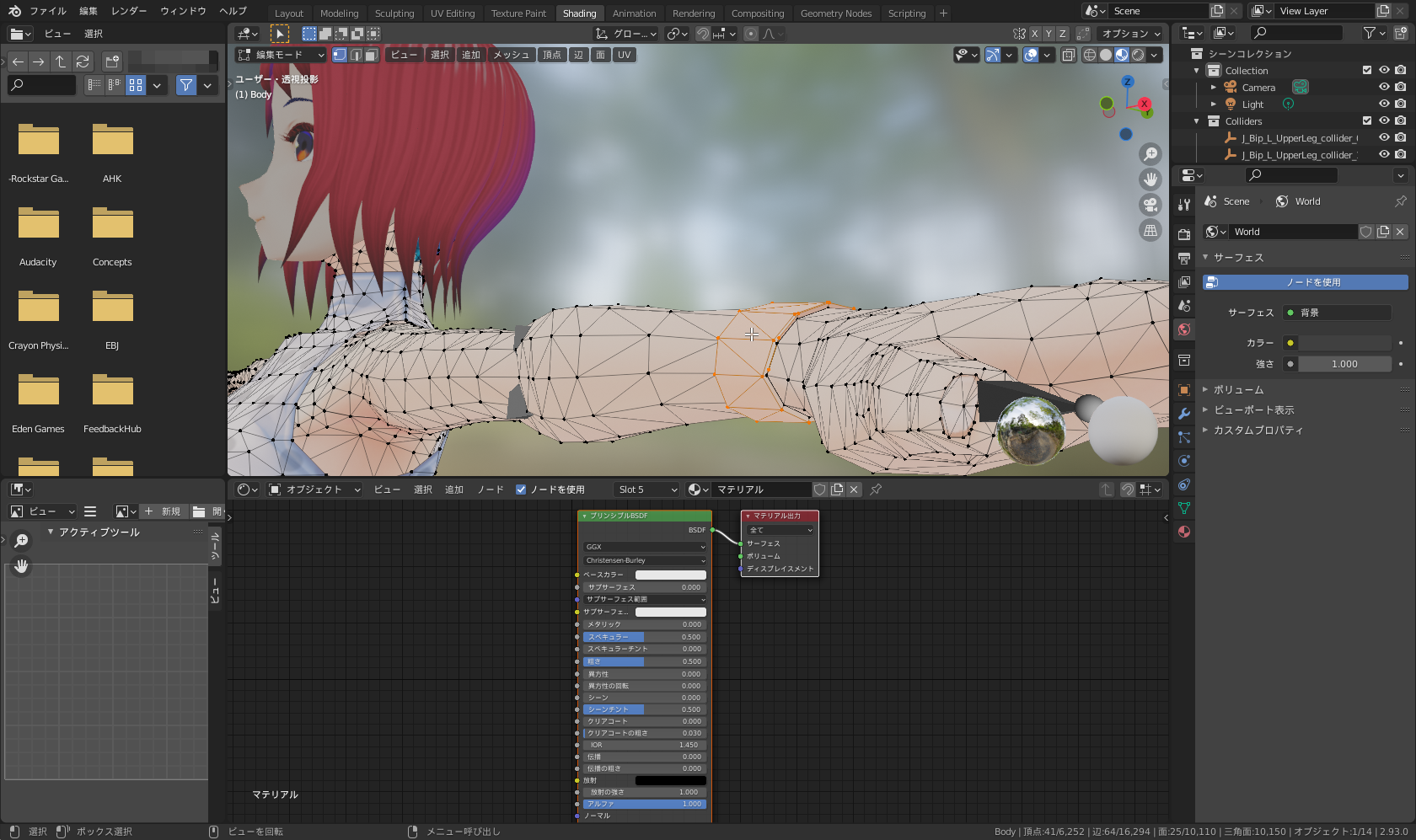Image resolution: width=1416 pixels, height=840 pixels.
Task: Open the Scene properties tab
Action: (1184, 305)
